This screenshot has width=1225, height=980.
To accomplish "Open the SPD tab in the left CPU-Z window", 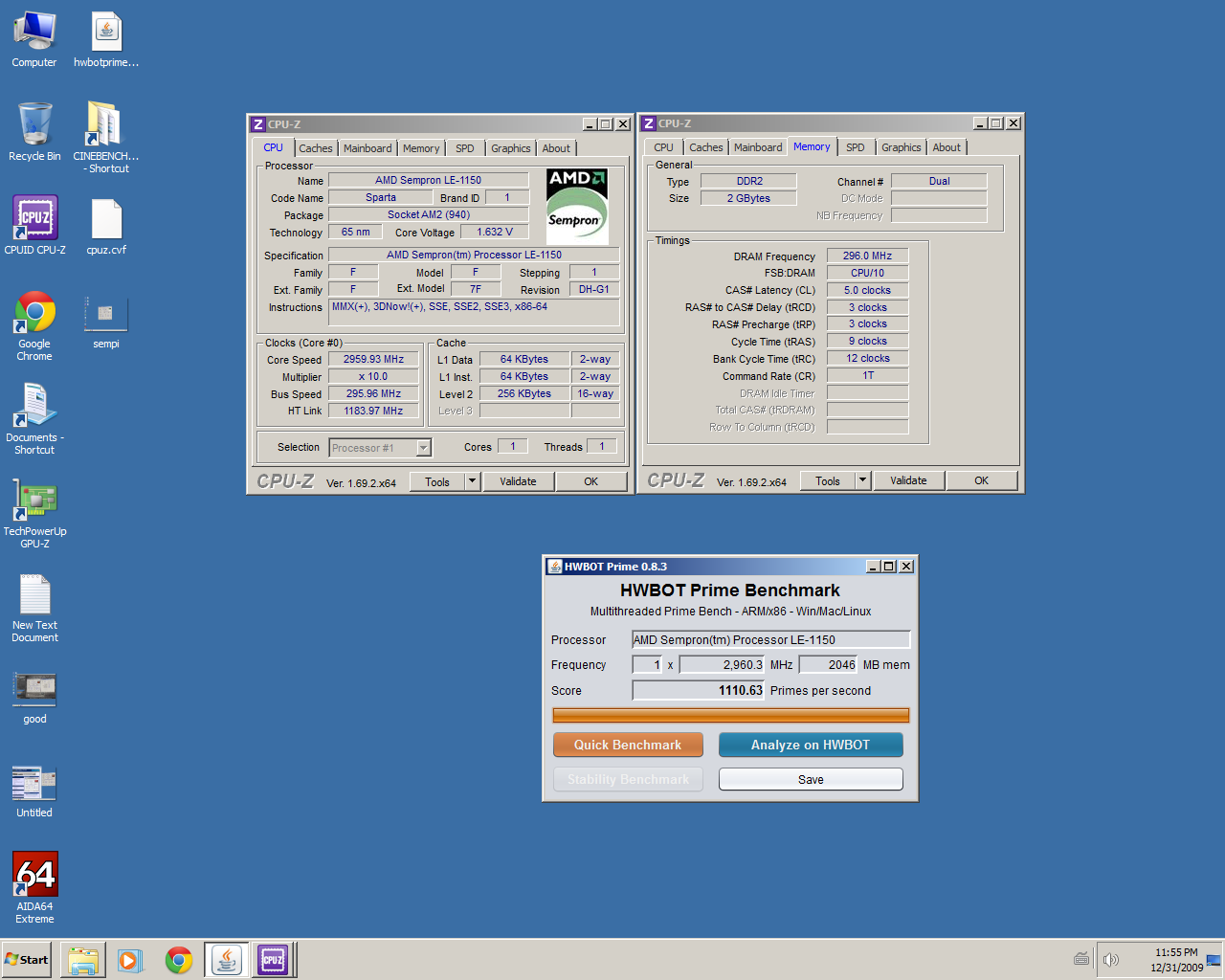I will [x=465, y=148].
